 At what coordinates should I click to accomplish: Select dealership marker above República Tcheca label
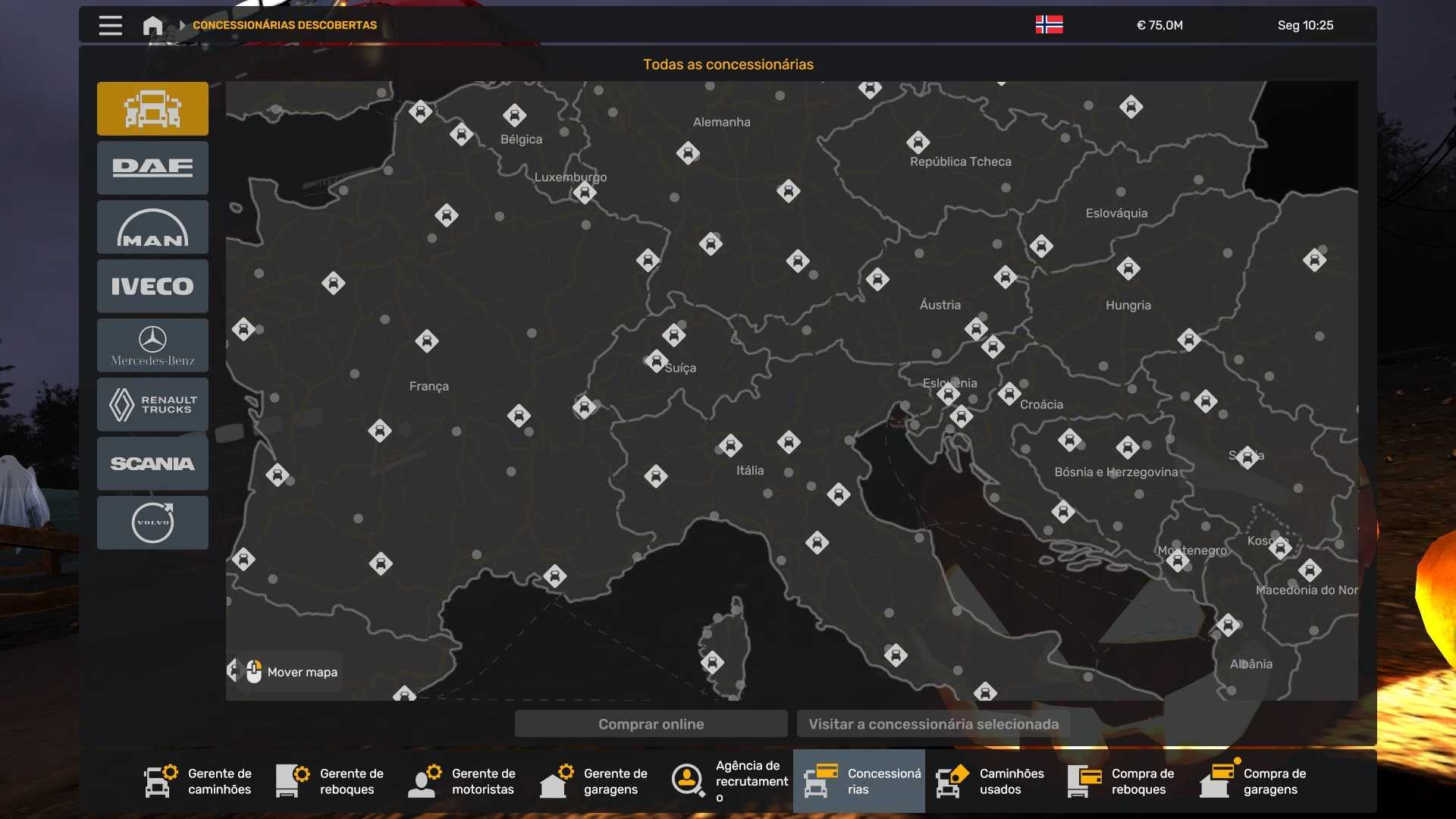(x=918, y=142)
